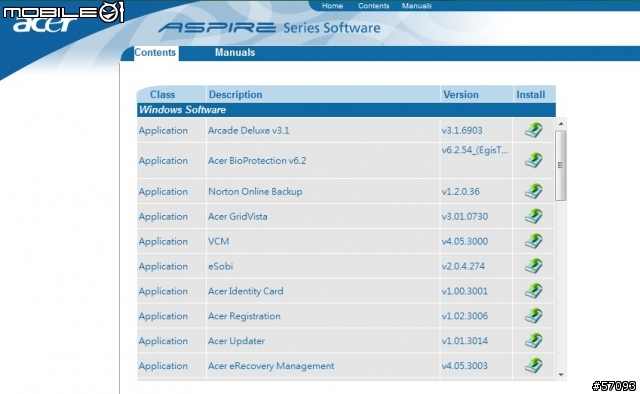The width and height of the screenshot is (640, 394).
Task: Click version v3.1.6903
Action: point(462,130)
